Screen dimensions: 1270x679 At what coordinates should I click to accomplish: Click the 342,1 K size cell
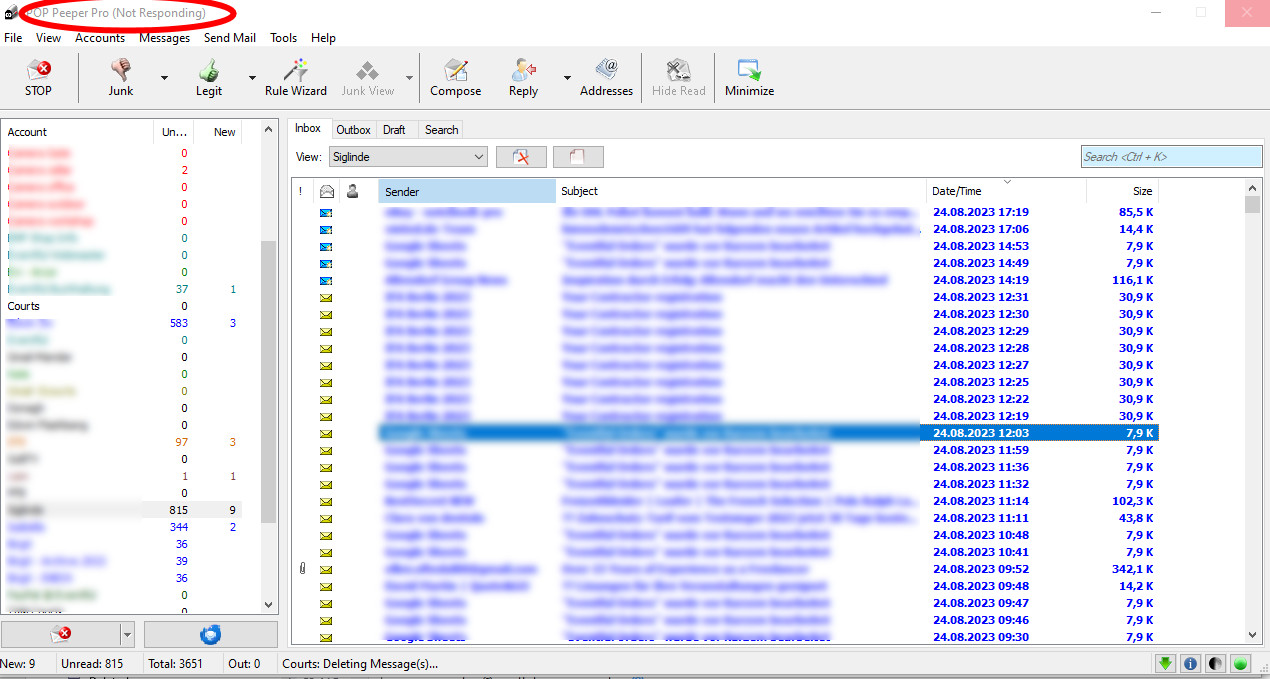(x=1134, y=569)
